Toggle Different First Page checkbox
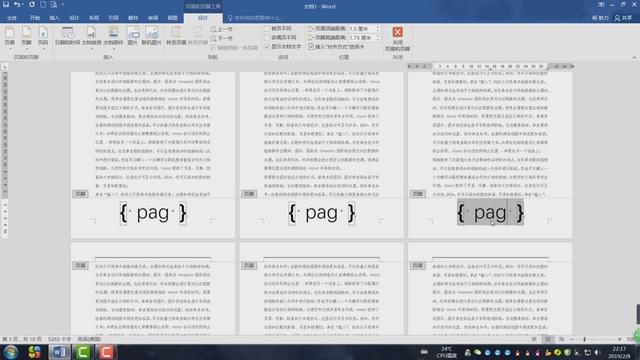The image size is (640, 360). 267,29
